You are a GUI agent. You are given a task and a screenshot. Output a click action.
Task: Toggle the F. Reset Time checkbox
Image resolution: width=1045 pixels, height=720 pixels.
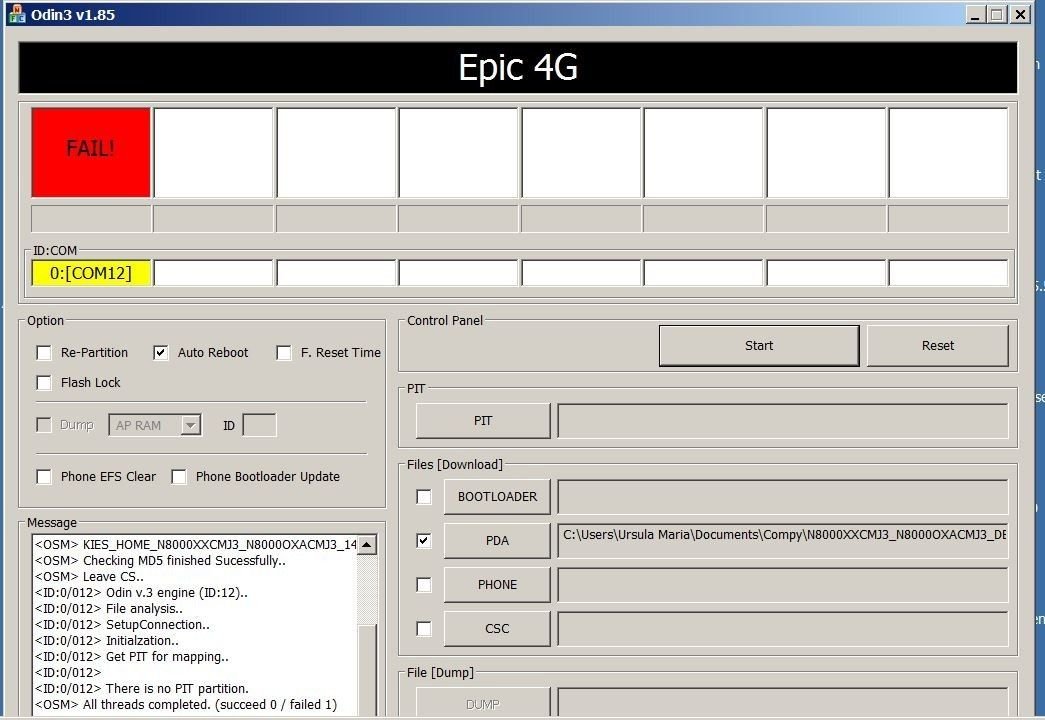point(284,353)
